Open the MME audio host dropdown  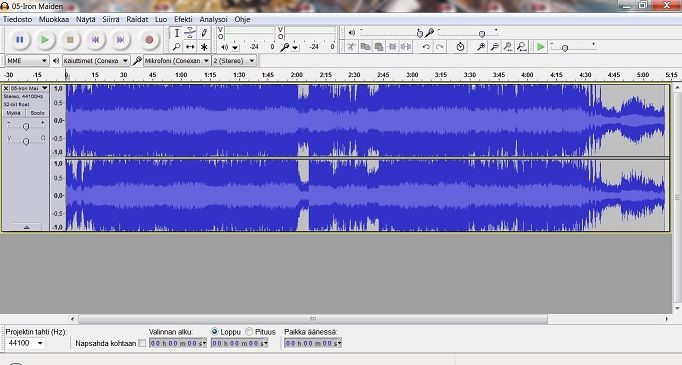pyautogui.click(x=27, y=60)
